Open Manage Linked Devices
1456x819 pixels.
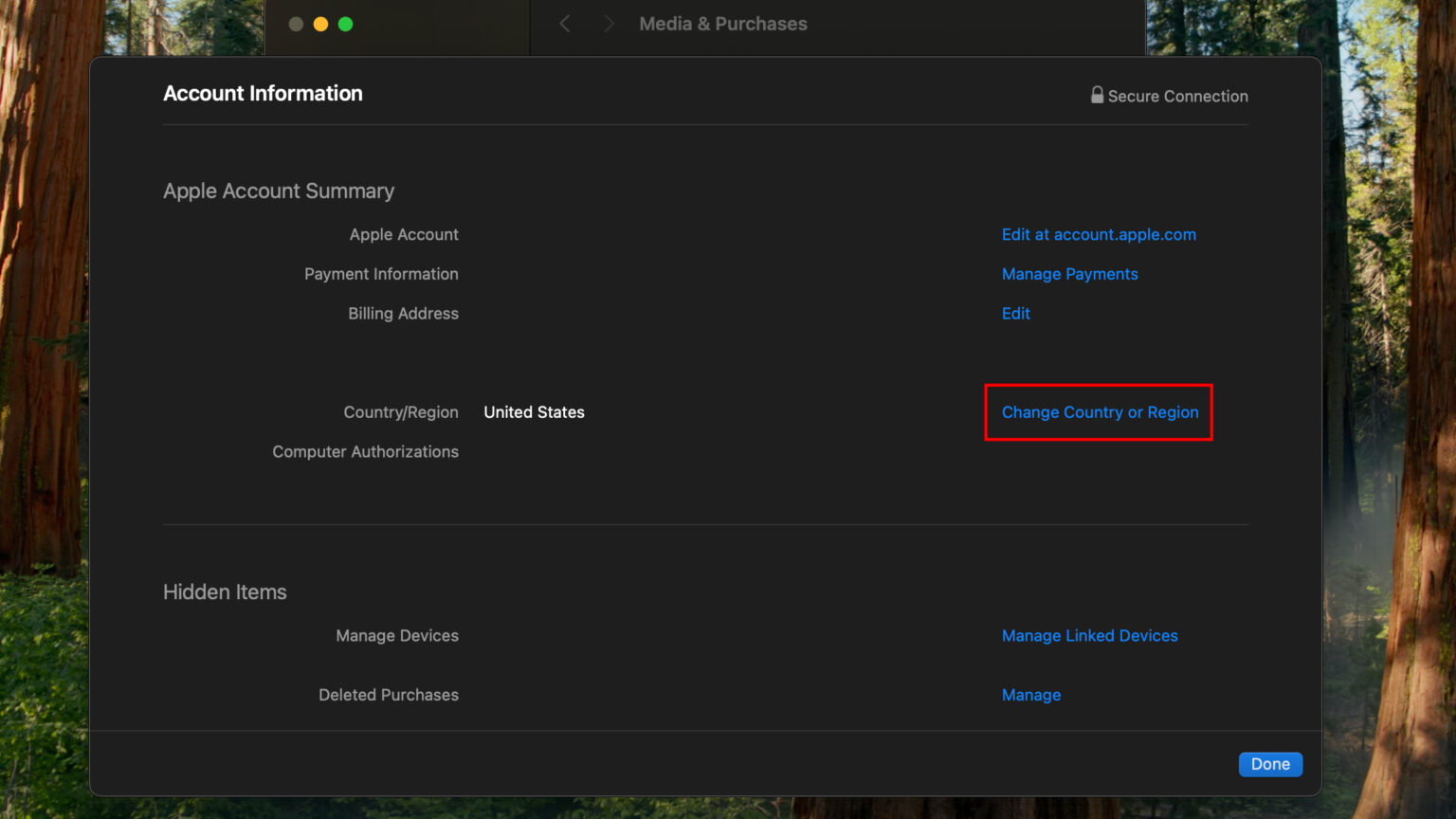pyautogui.click(x=1089, y=635)
